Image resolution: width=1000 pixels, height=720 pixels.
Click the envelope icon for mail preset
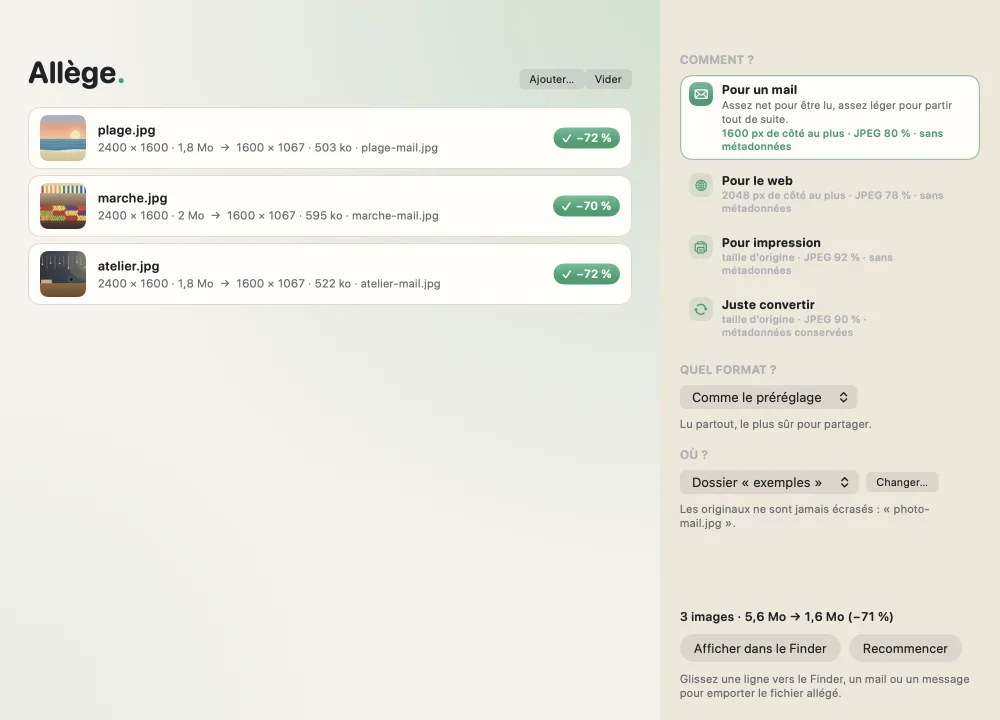[701, 94]
